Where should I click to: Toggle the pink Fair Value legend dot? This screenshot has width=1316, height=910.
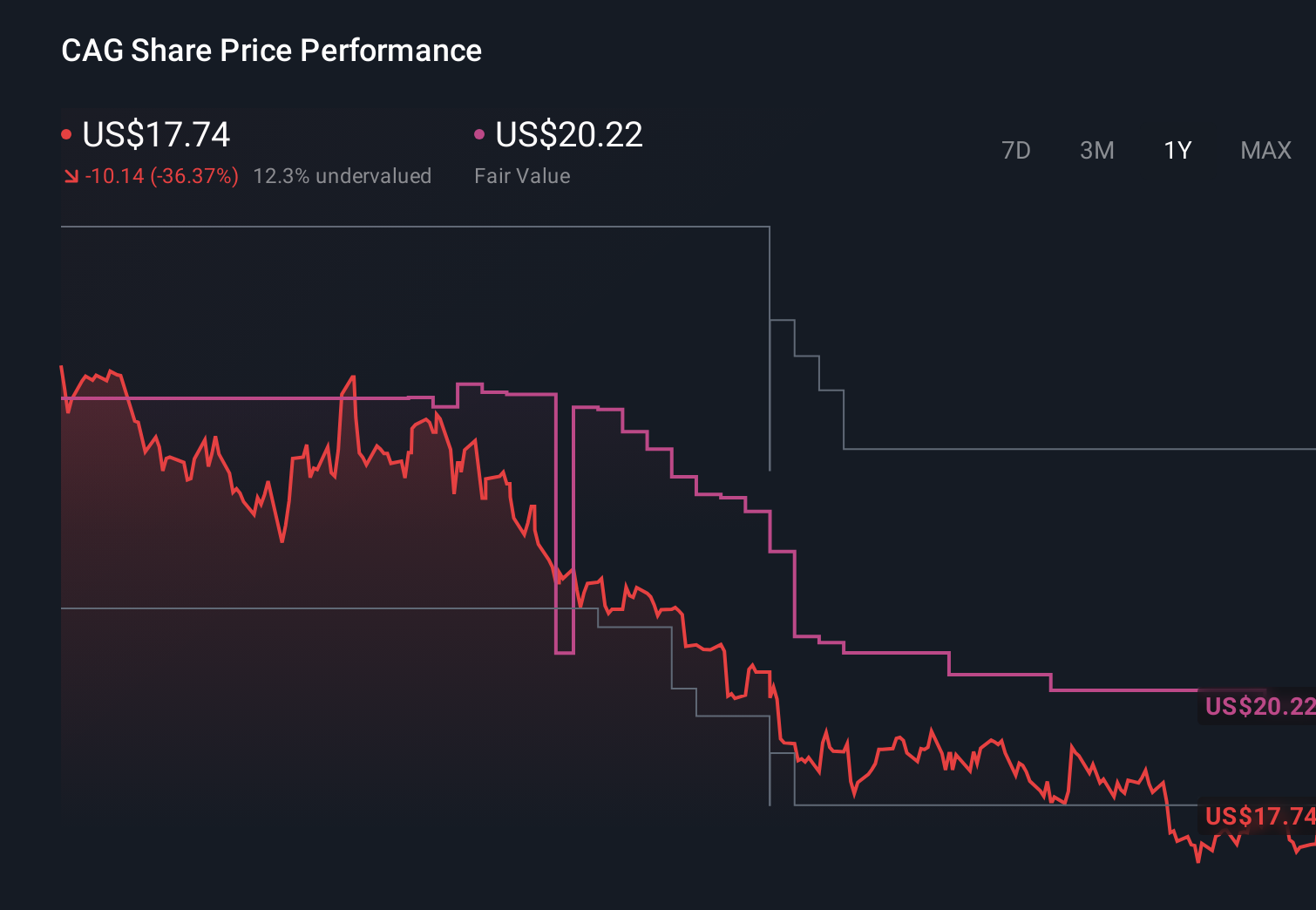tap(478, 132)
